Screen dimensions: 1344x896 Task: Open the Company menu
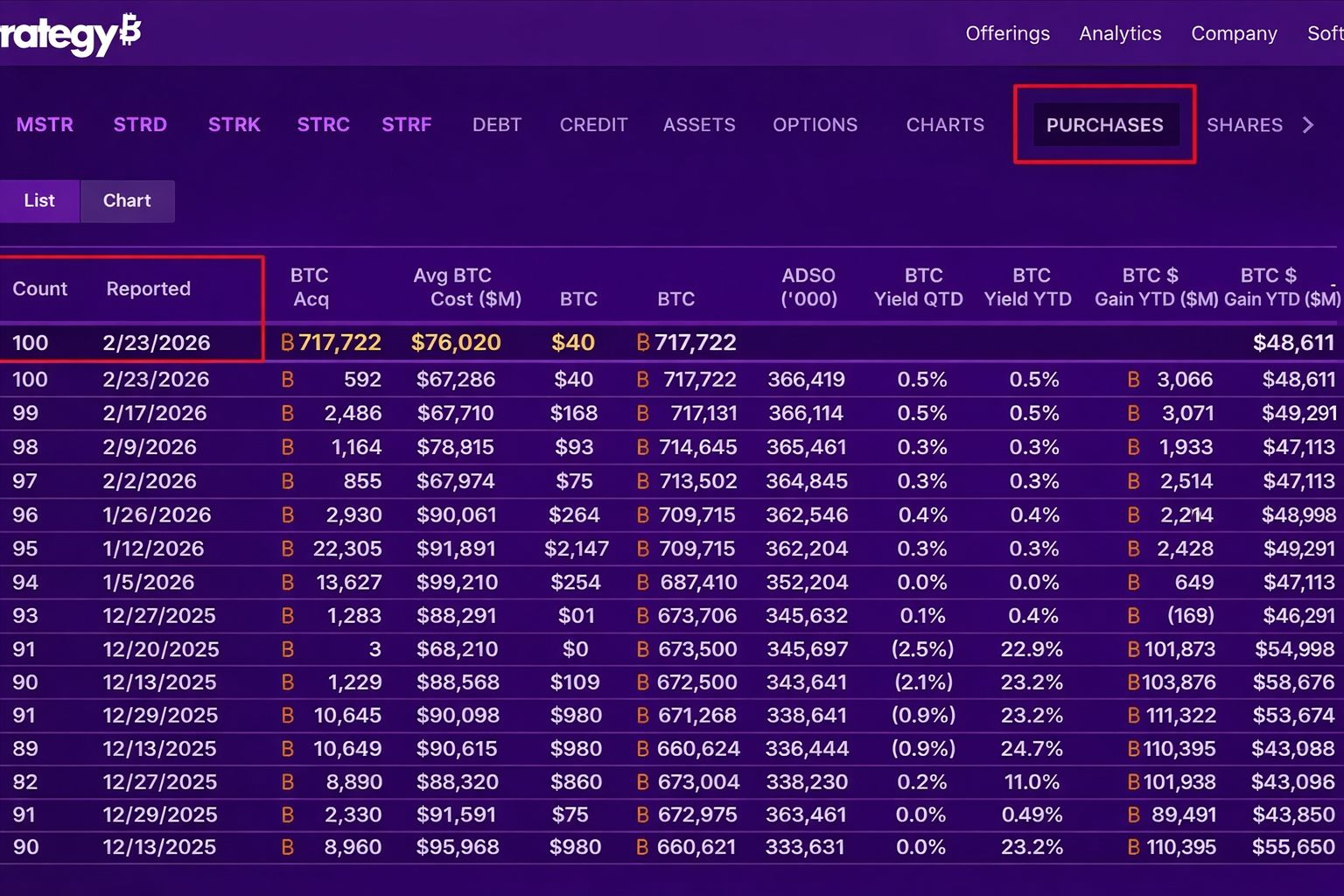click(x=1234, y=33)
